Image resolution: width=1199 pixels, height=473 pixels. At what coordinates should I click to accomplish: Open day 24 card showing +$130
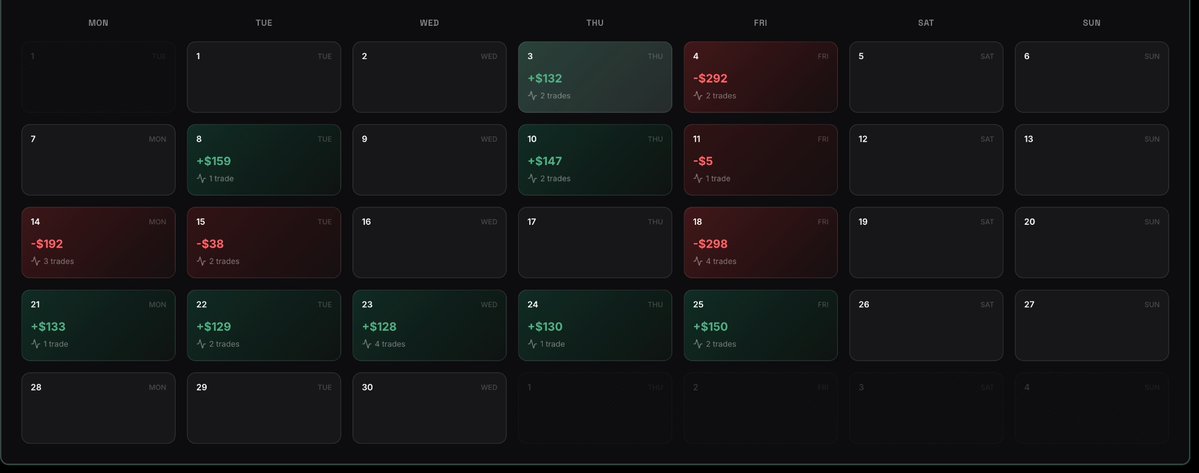pos(595,325)
